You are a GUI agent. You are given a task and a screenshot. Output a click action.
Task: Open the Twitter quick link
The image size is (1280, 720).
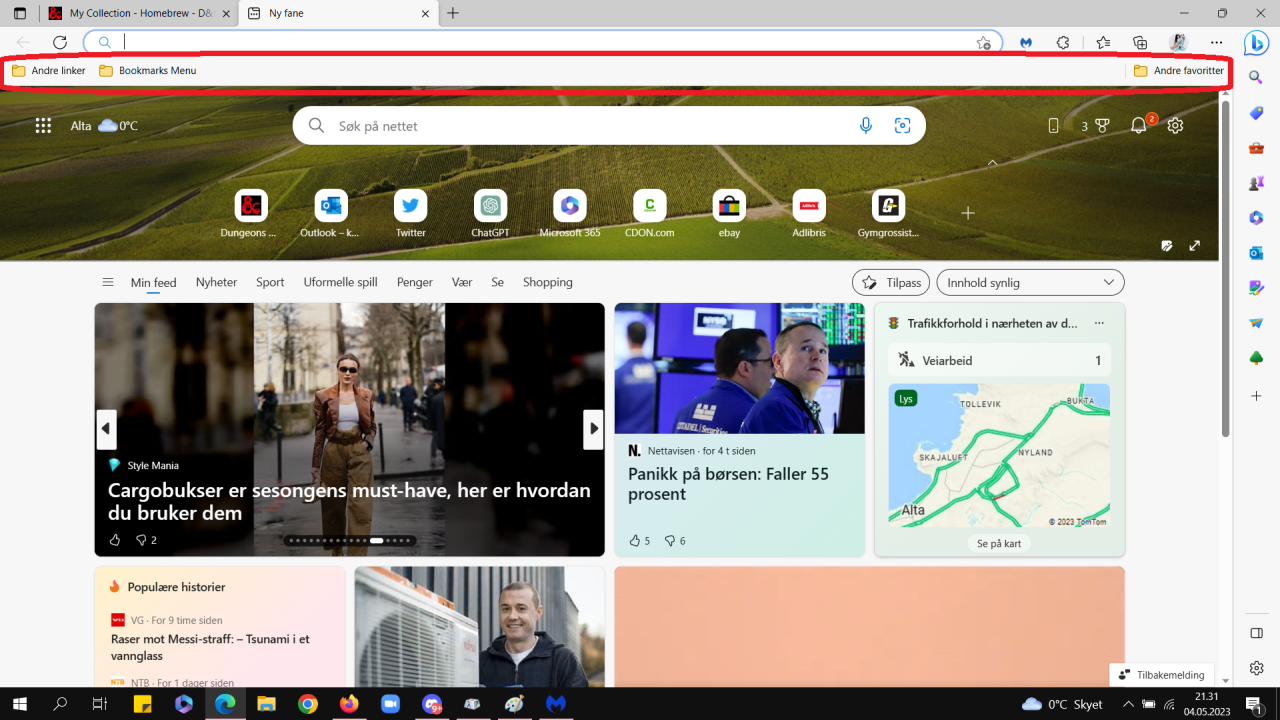(x=410, y=206)
